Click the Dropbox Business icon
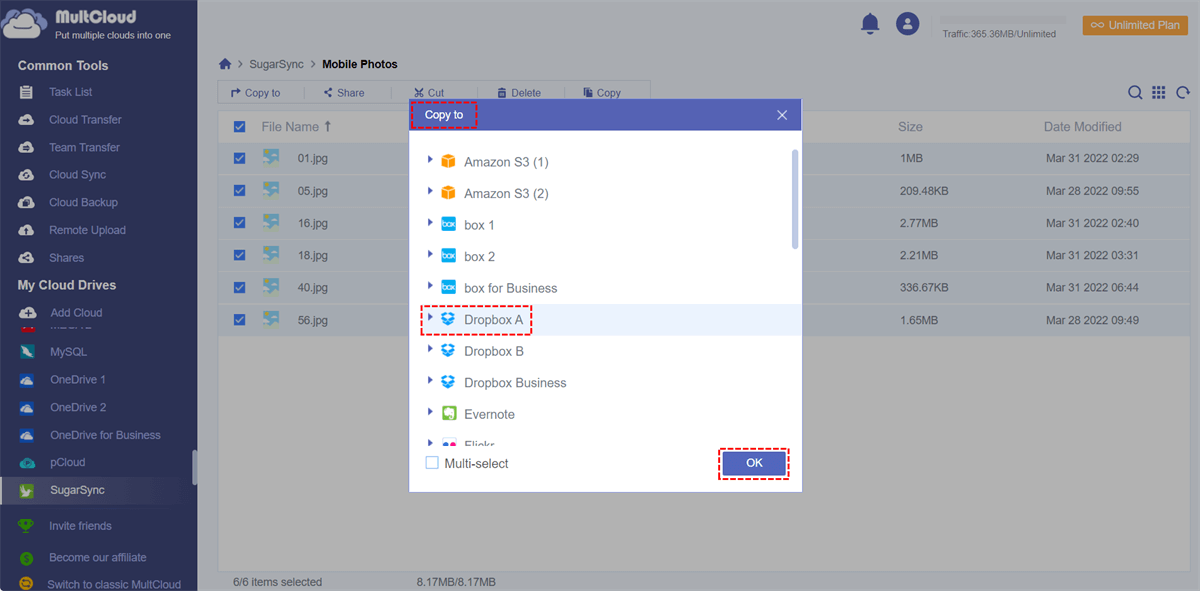 click(x=448, y=382)
